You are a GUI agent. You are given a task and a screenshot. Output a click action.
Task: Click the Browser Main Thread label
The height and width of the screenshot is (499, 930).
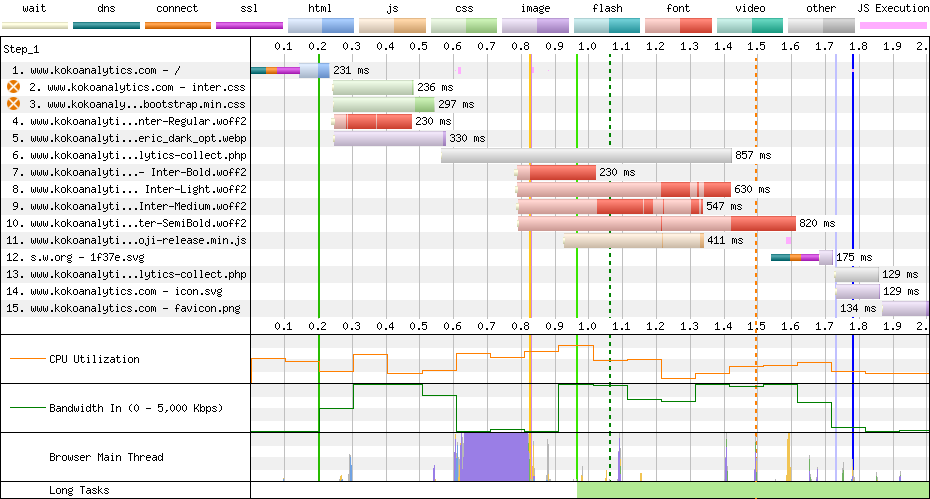pyautogui.click(x=106, y=457)
